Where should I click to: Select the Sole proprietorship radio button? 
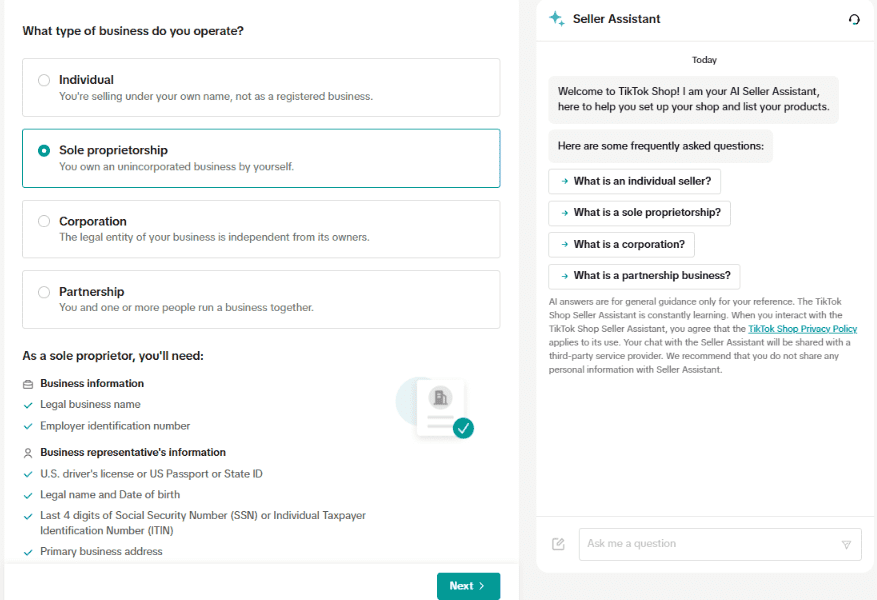click(44, 151)
